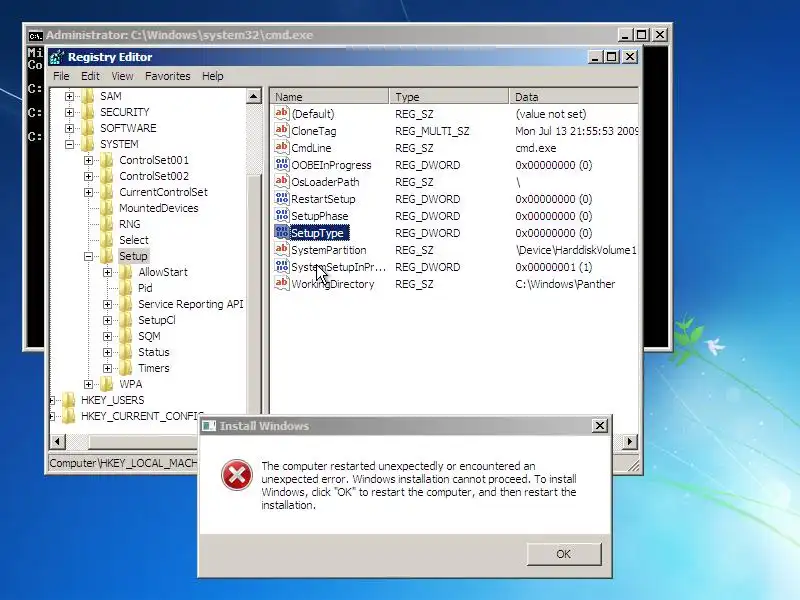The height and width of the screenshot is (600, 800).
Task: Expand the WPA key
Action: (x=88, y=384)
